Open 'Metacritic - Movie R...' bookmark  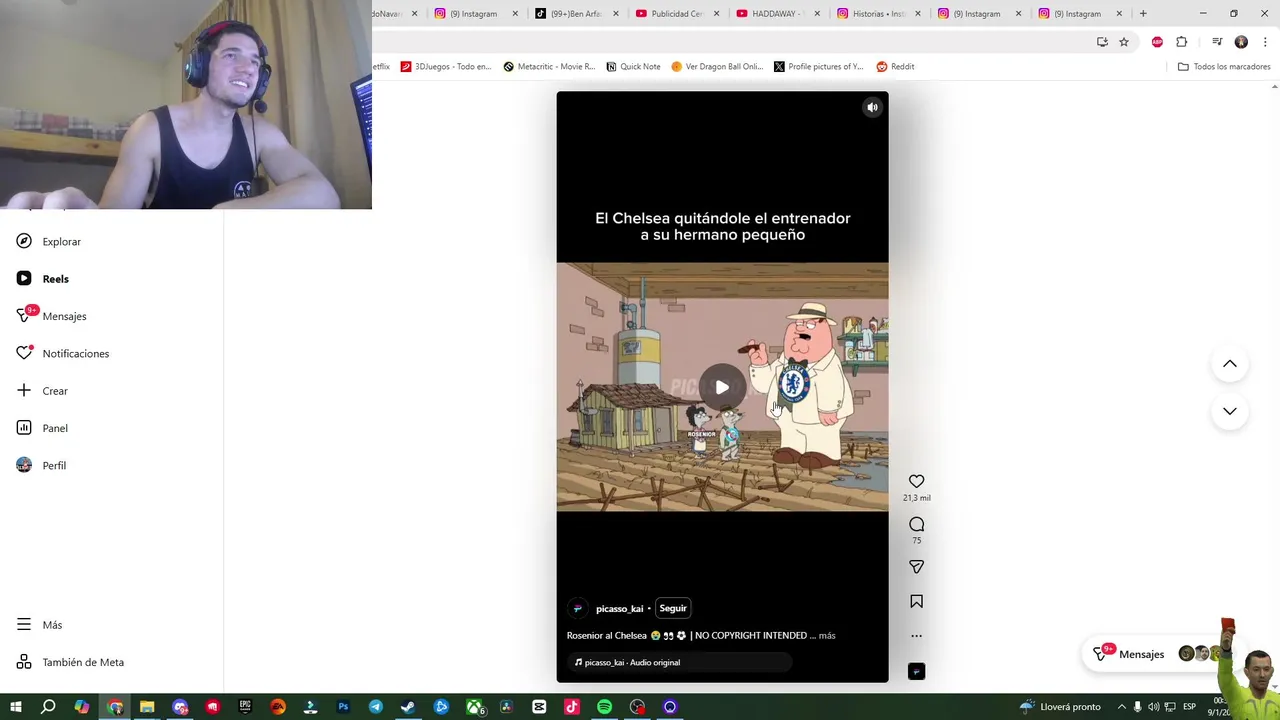pyautogui.click(x=549, y=67)
